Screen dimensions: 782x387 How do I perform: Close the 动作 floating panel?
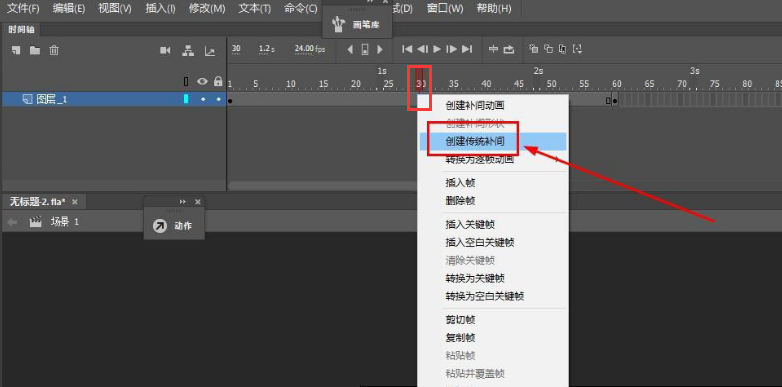coord(197,201)
